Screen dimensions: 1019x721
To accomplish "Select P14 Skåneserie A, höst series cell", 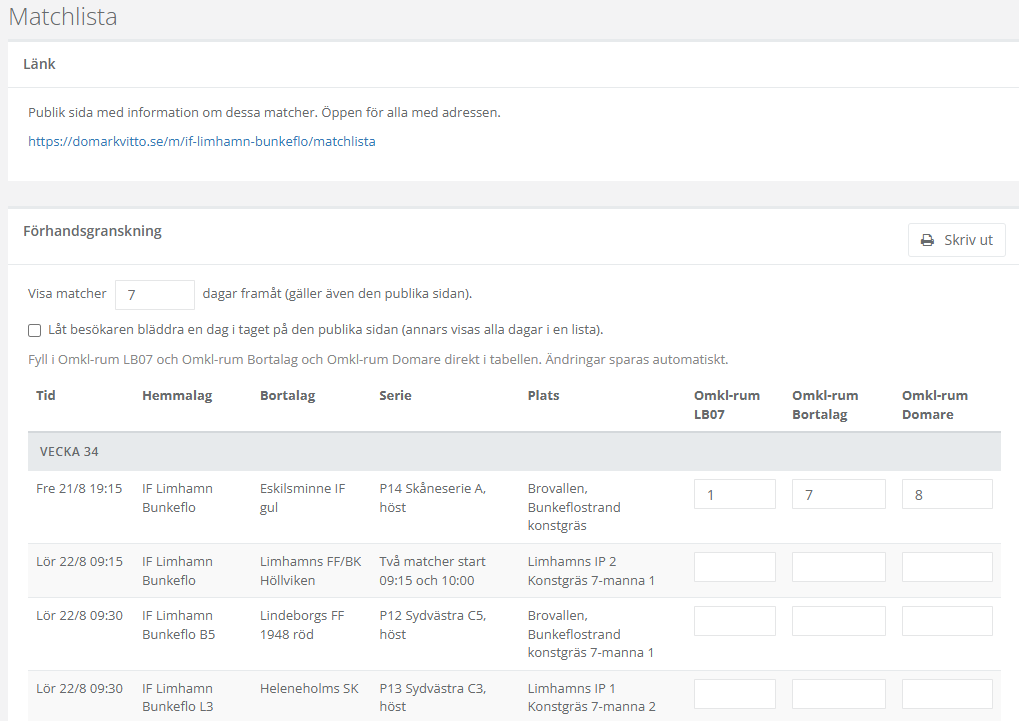I will pyautogui.click(x=433, y=498).
